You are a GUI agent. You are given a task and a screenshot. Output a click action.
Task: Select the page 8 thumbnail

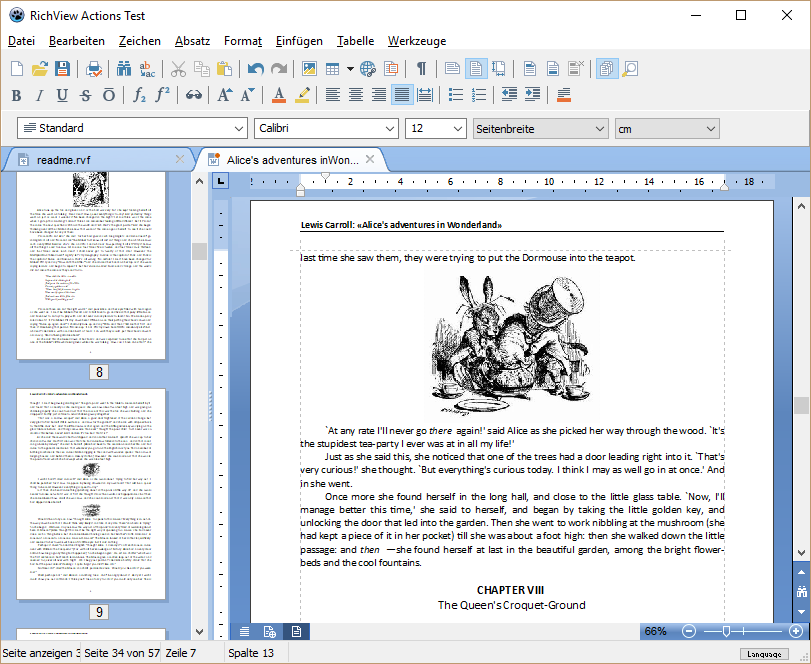(x=91, y=267)
